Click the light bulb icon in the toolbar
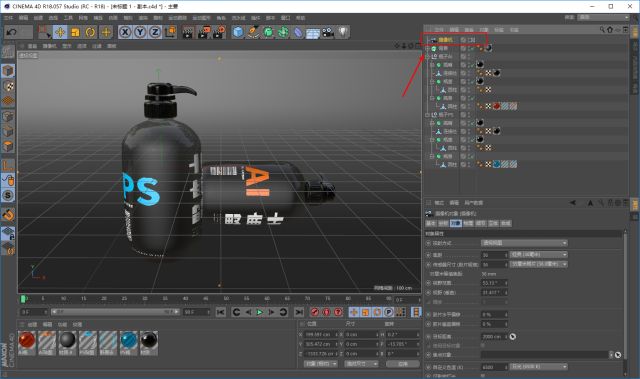 [343, 32]
